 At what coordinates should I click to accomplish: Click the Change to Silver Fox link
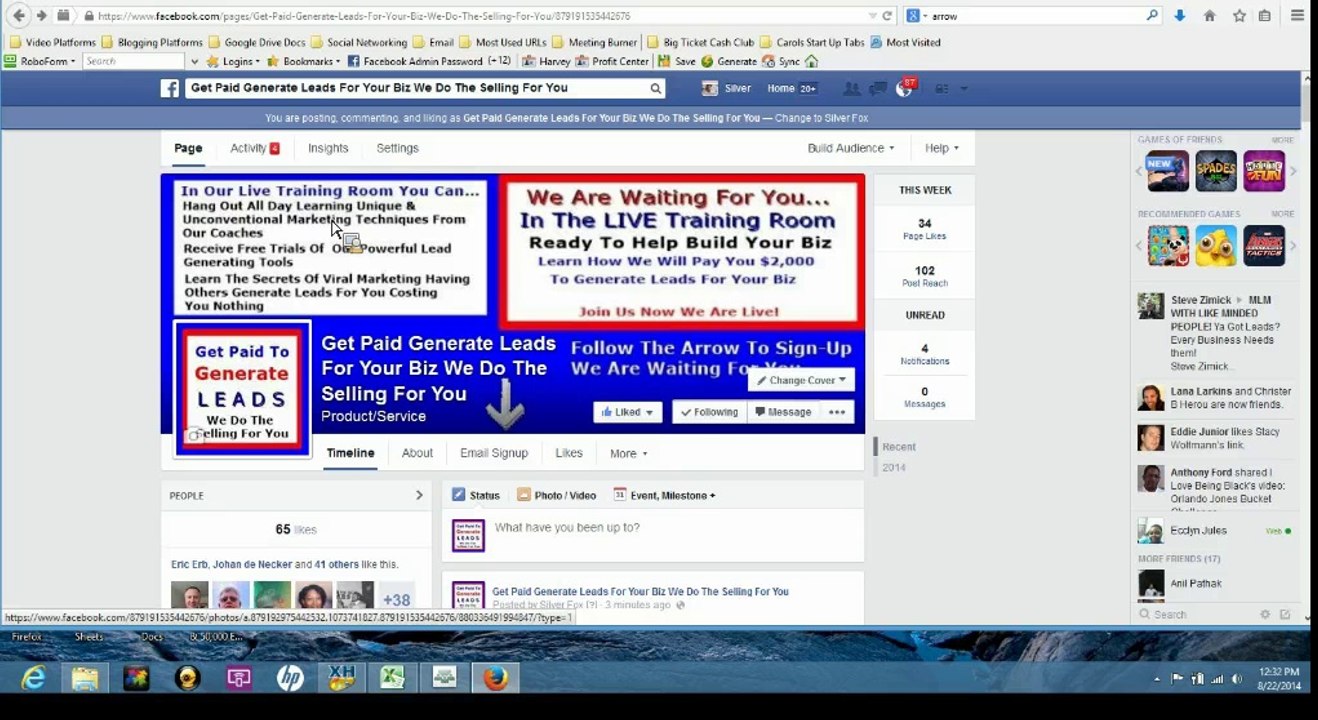(x=821, y=118)
